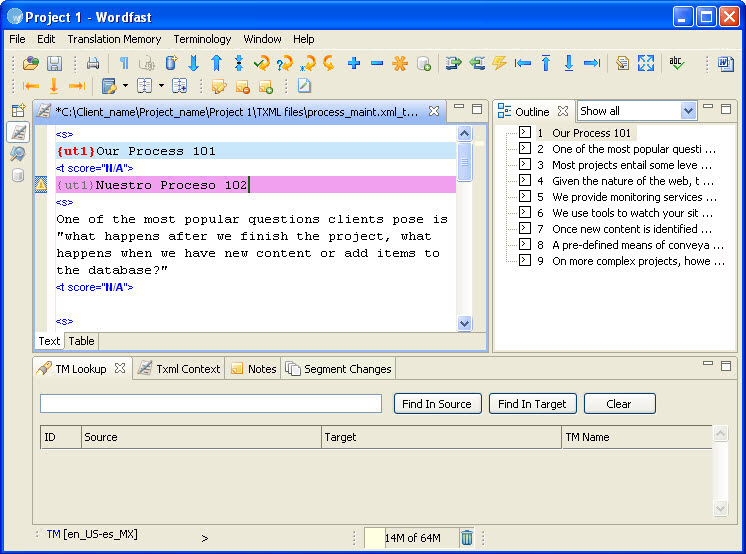Click the blue minus toolbar icon

377,63
